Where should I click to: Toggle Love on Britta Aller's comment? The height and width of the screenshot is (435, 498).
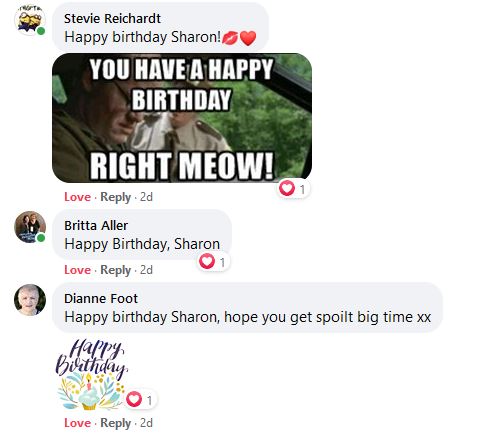click(77, 270)
